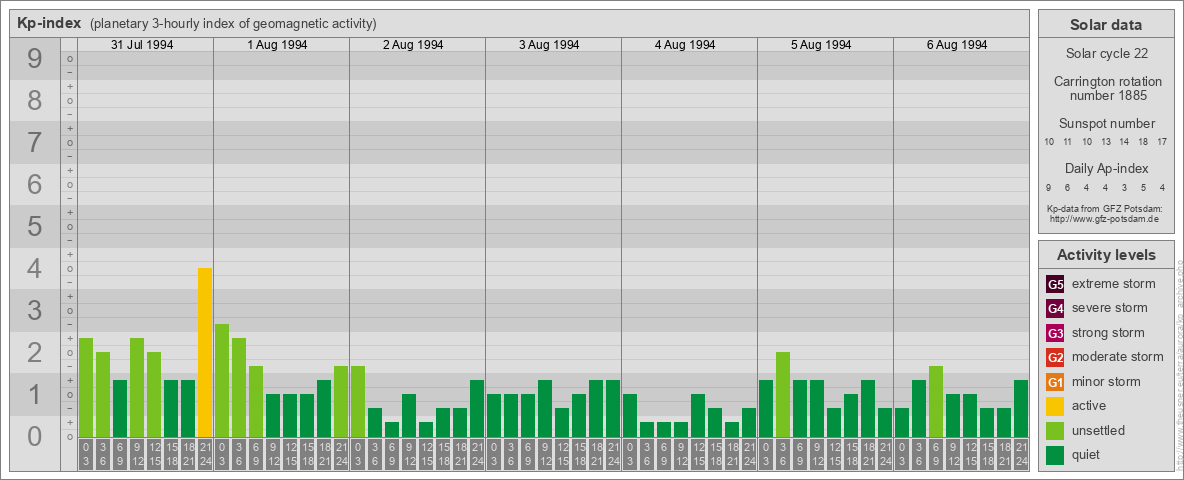The image size is (1184, 480).
Task: Click the G3 strong storm badge
Action: pos(1055,333)
